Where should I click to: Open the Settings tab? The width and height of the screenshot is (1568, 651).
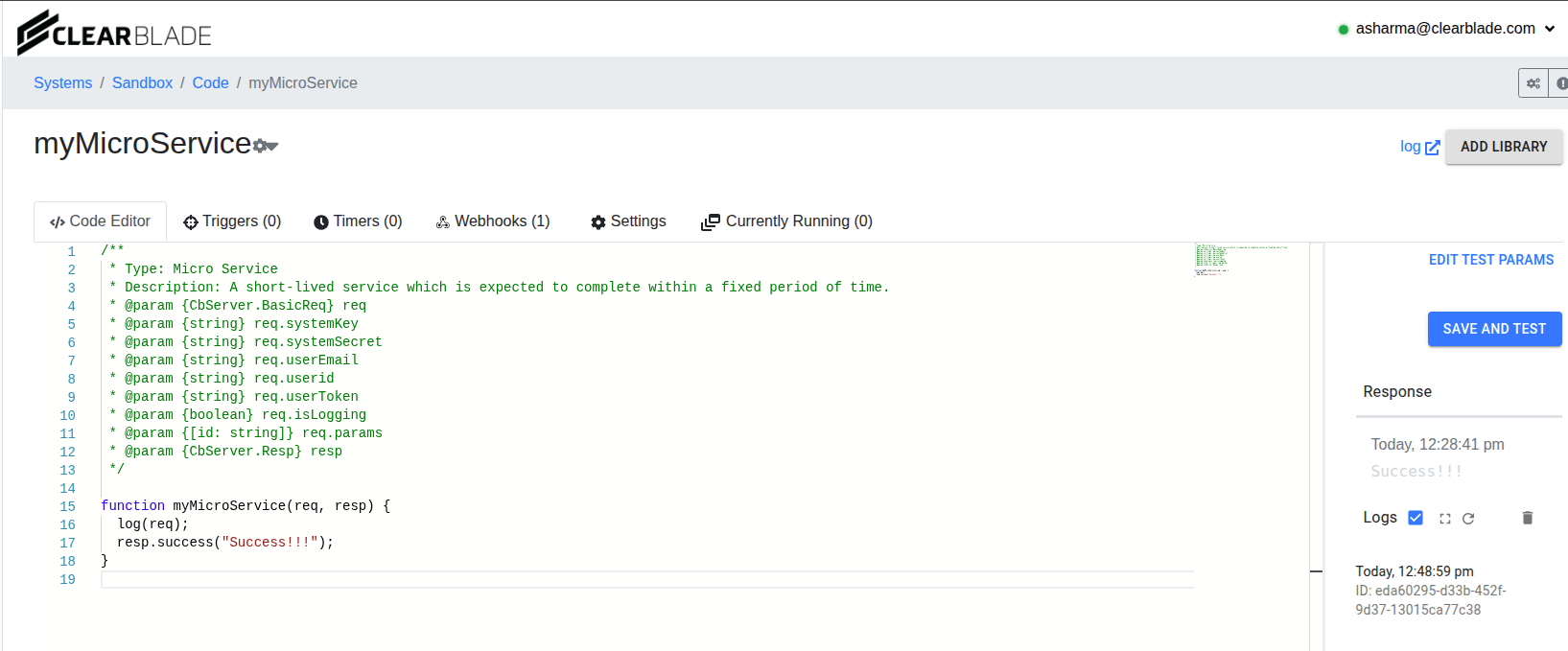click(x=628, y=221)
